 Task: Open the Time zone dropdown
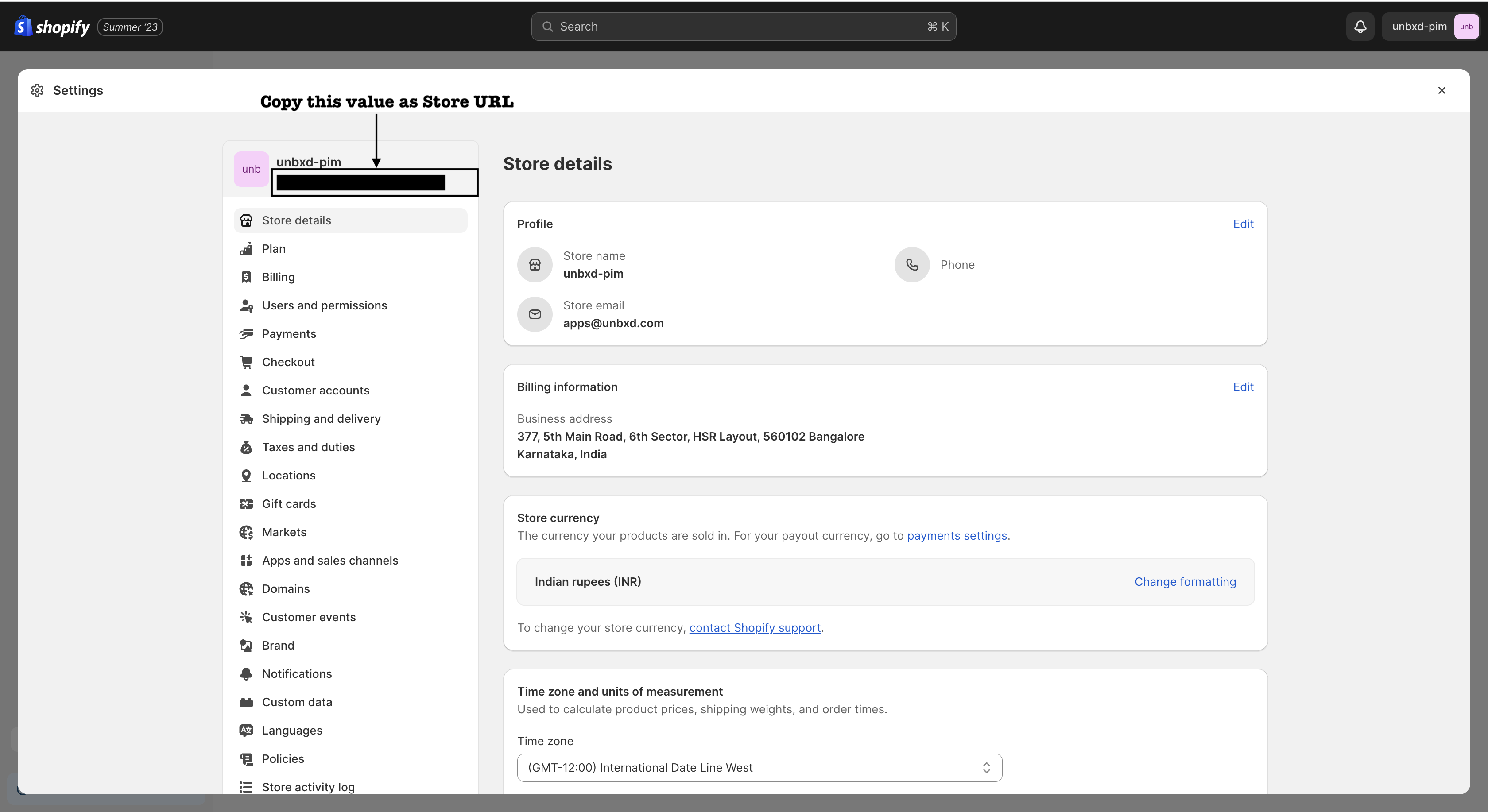[x=759, y=768]
